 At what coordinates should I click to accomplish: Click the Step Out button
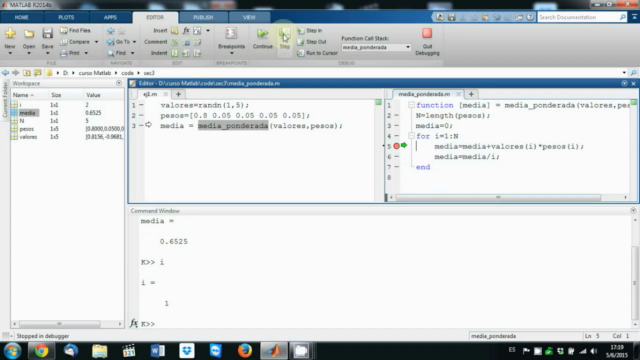312,42
